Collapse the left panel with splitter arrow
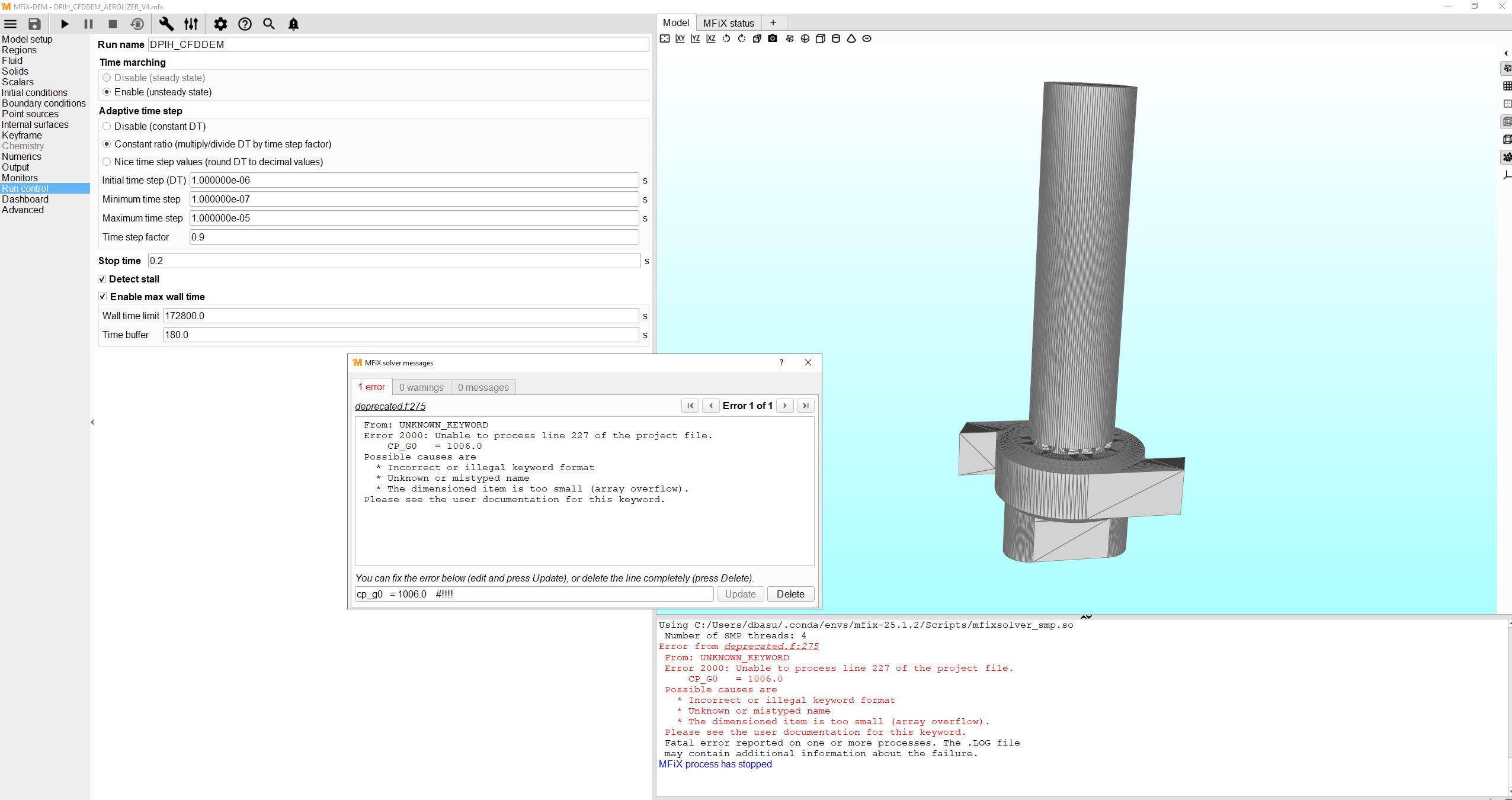This screenshot has height=800, width=1512. coord(92,422)
